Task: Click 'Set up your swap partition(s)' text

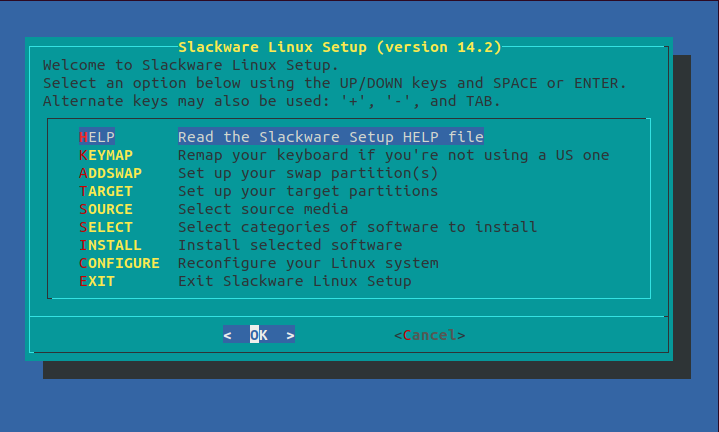Action: [x=308, y=173]
